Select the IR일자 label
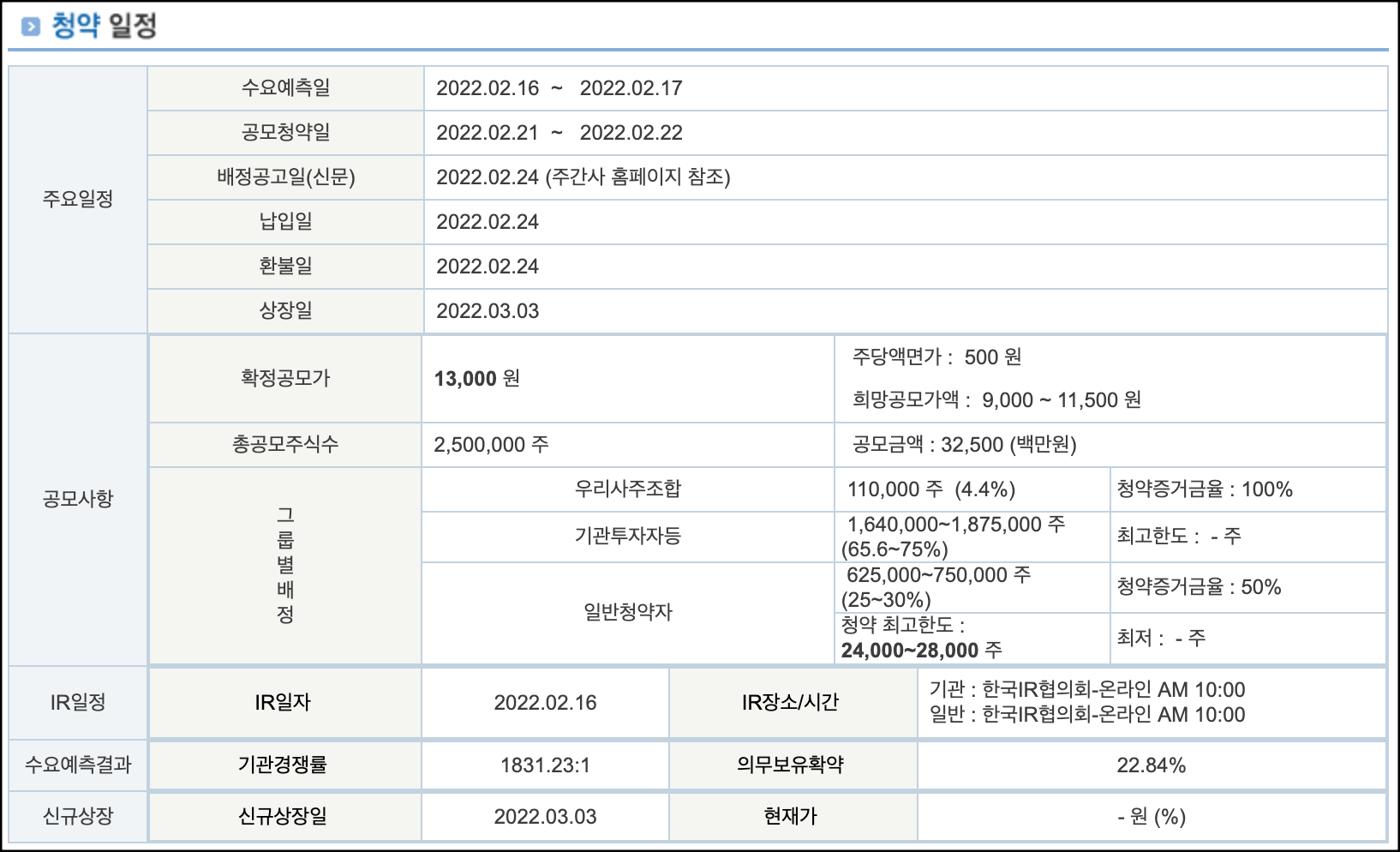This screenshot has width=1400, height=852. (282, 703)
